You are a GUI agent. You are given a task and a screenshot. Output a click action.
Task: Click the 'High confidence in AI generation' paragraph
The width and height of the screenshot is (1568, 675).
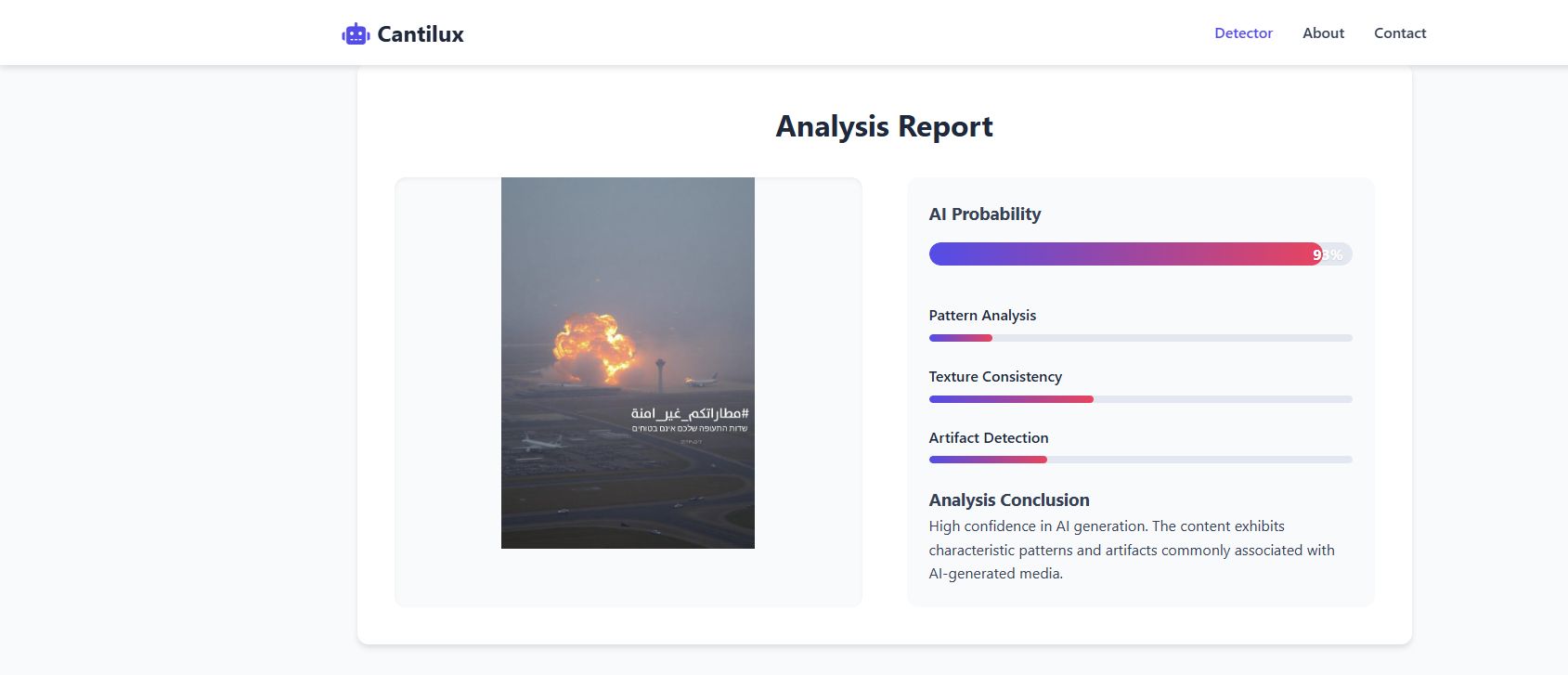1132,550
